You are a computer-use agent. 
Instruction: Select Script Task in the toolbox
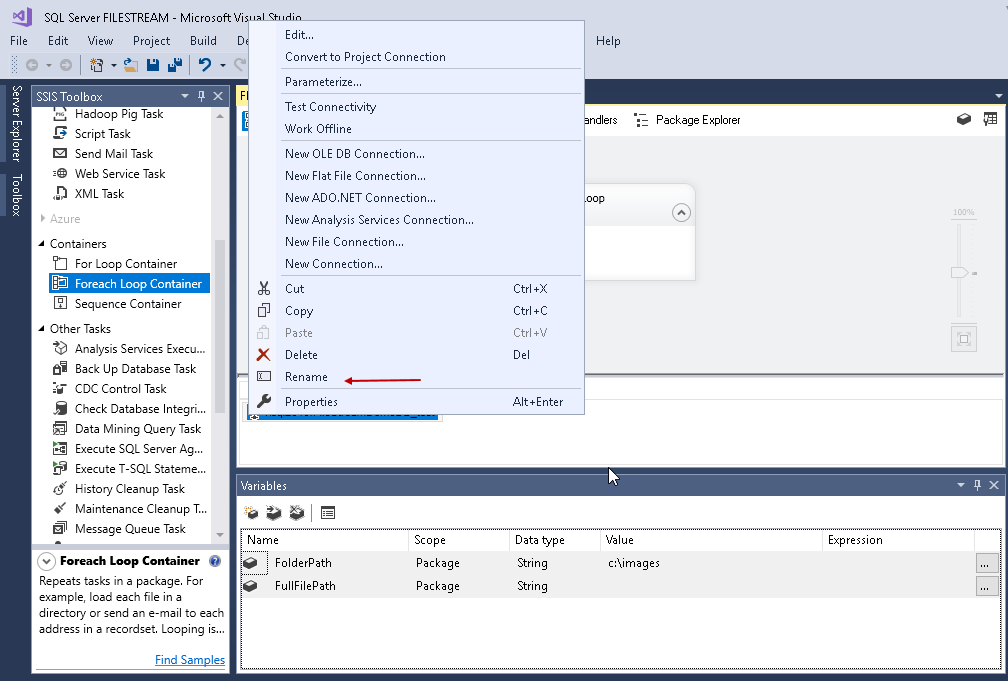click(102, 134)
